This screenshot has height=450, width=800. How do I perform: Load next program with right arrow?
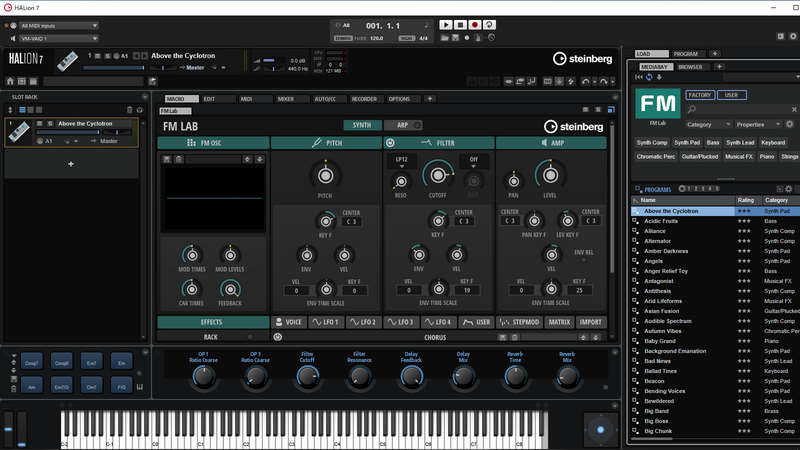click(x=144, y=56)
